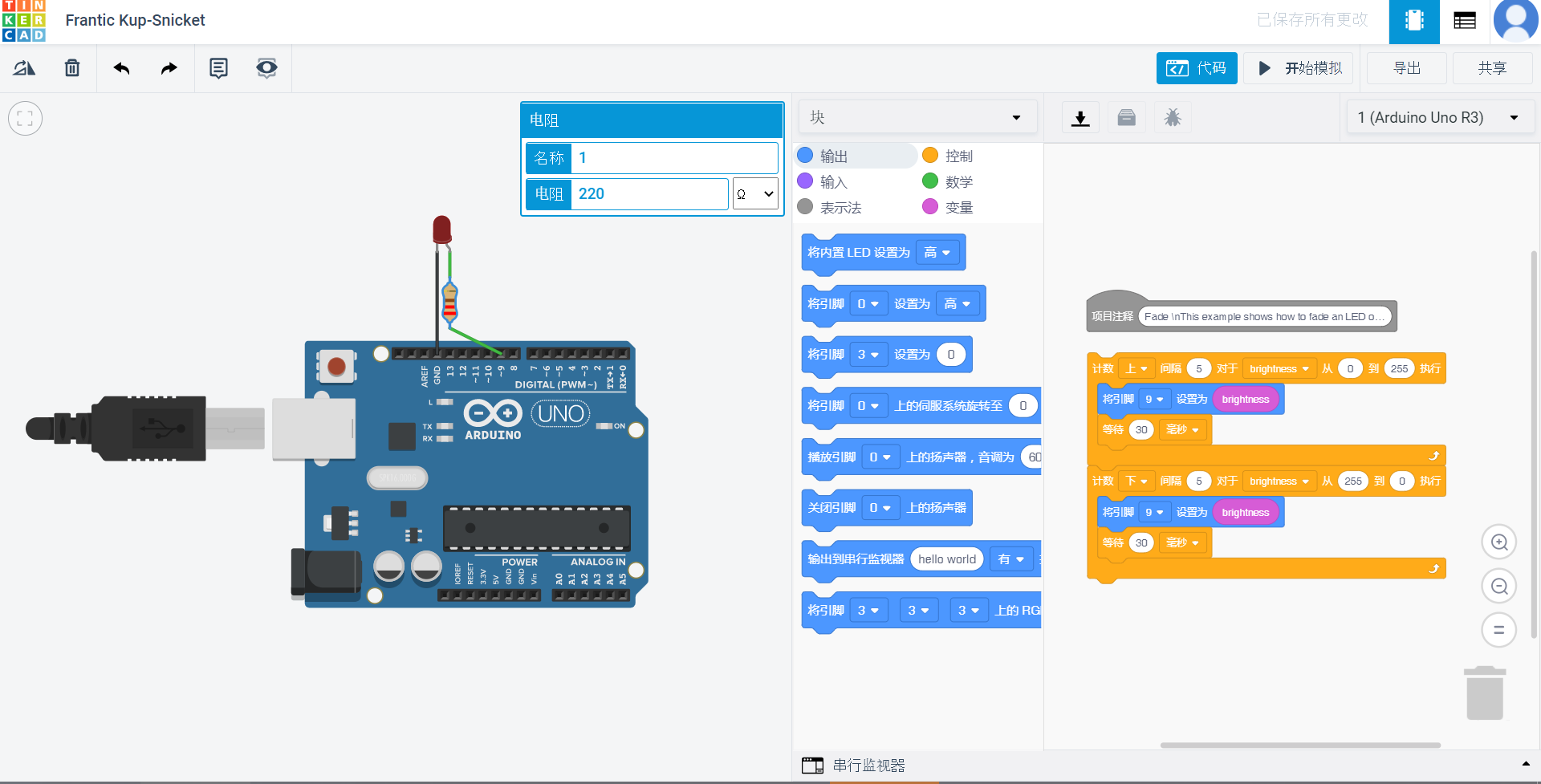This screenshot has height=784, width=1541.
Task: Open 有 dropdown on serial print block
Action: point(1010,559)
